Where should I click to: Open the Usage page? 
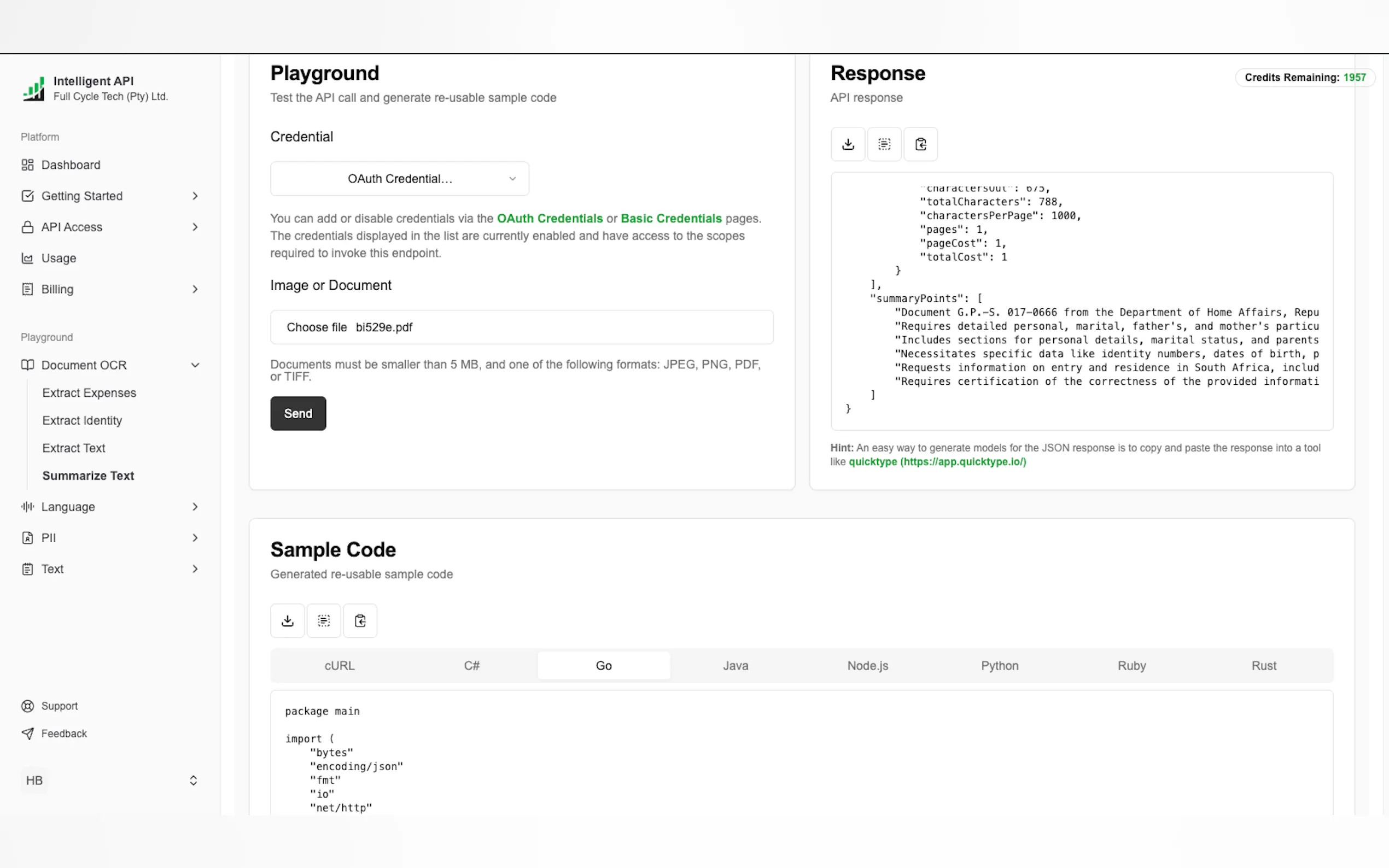pyautogui.click(x=59, y=259)
